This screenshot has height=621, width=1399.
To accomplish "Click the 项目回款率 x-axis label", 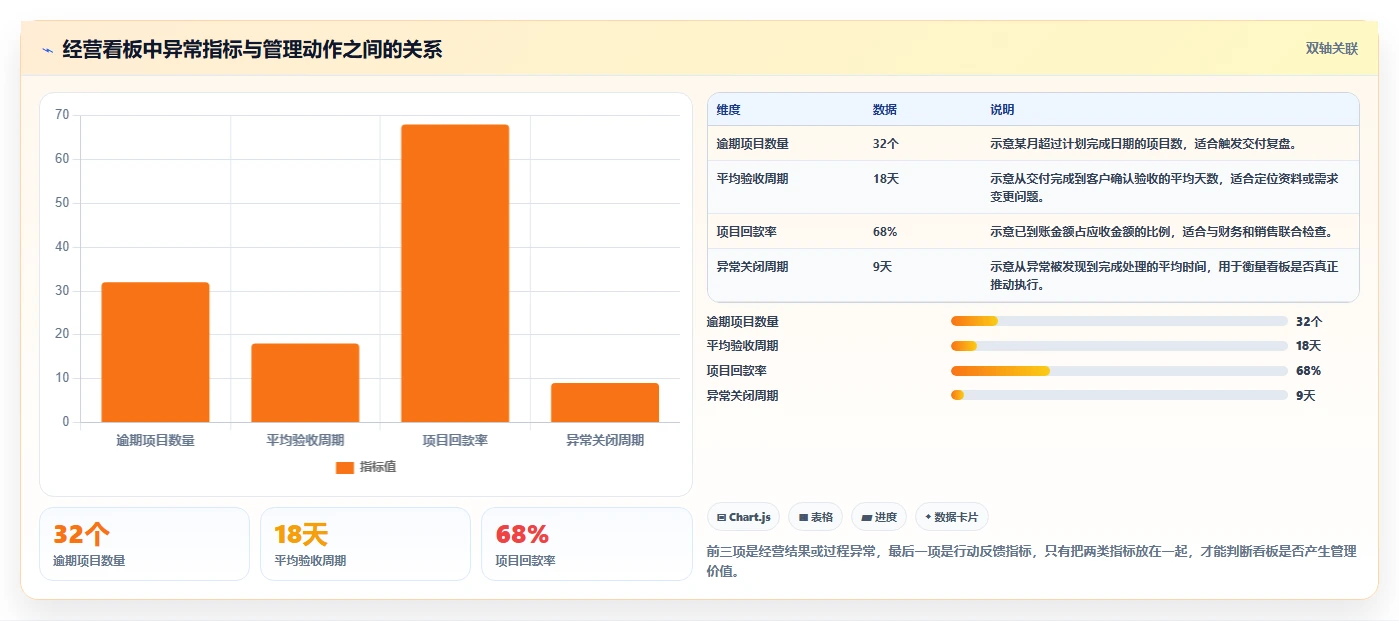I will click(x=455, y=440).
